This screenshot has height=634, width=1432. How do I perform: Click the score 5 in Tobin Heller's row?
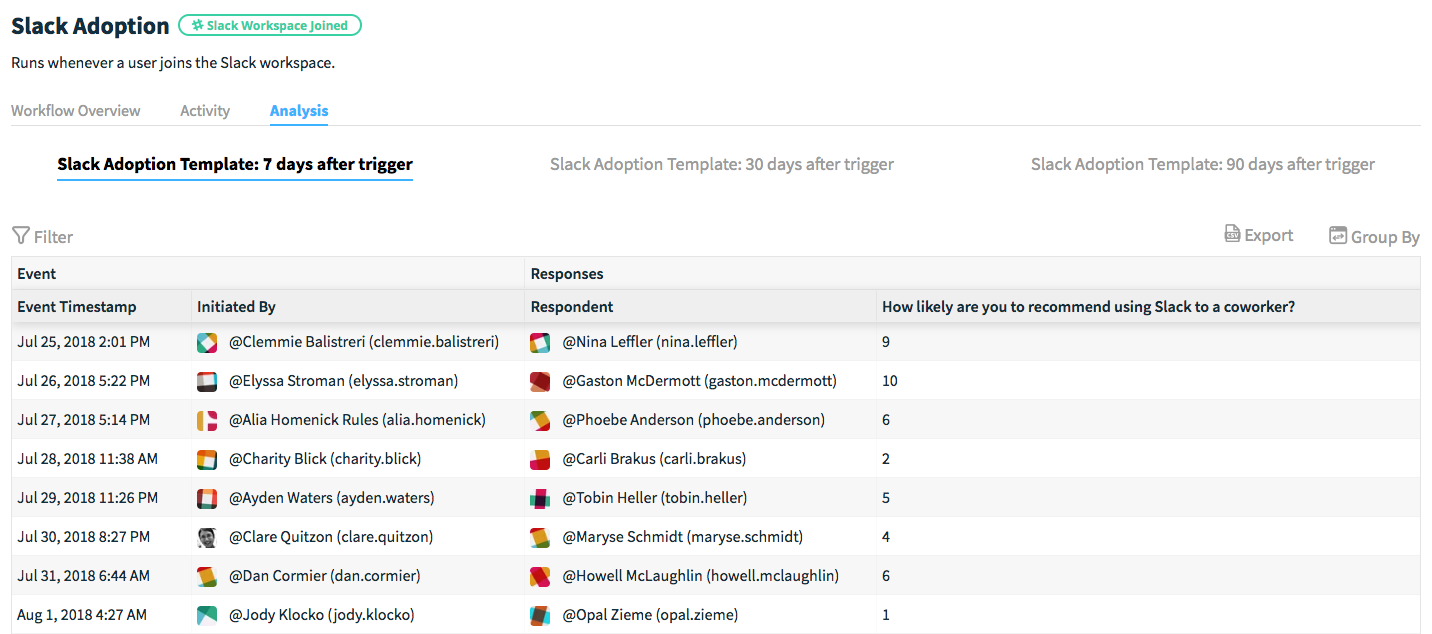click(x=886, y=498)
